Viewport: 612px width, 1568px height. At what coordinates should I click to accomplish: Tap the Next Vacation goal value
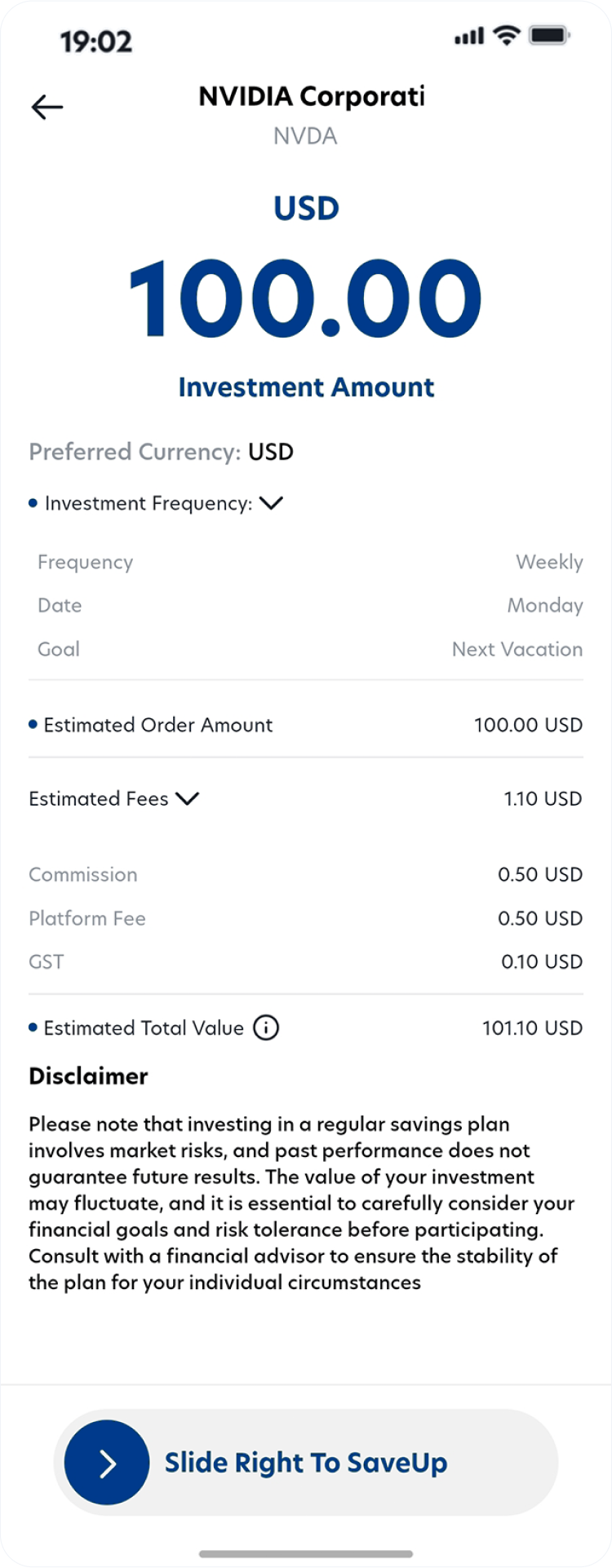[x=517, y=649]
